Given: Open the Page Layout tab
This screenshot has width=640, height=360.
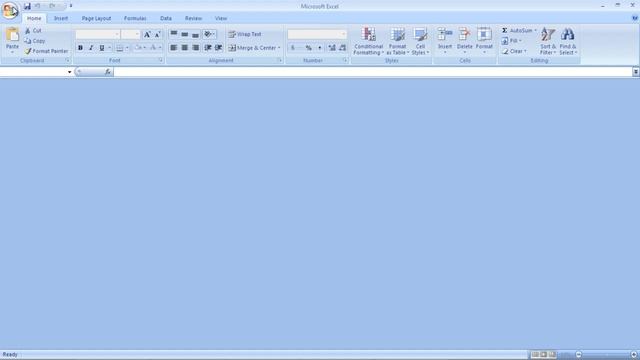Looking at the screenshot, I should (96, 18).
